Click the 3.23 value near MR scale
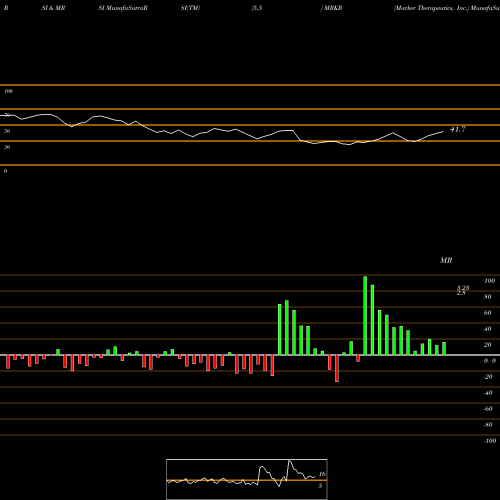This screenshot has width=500, height=500. [x=463, y=287]
